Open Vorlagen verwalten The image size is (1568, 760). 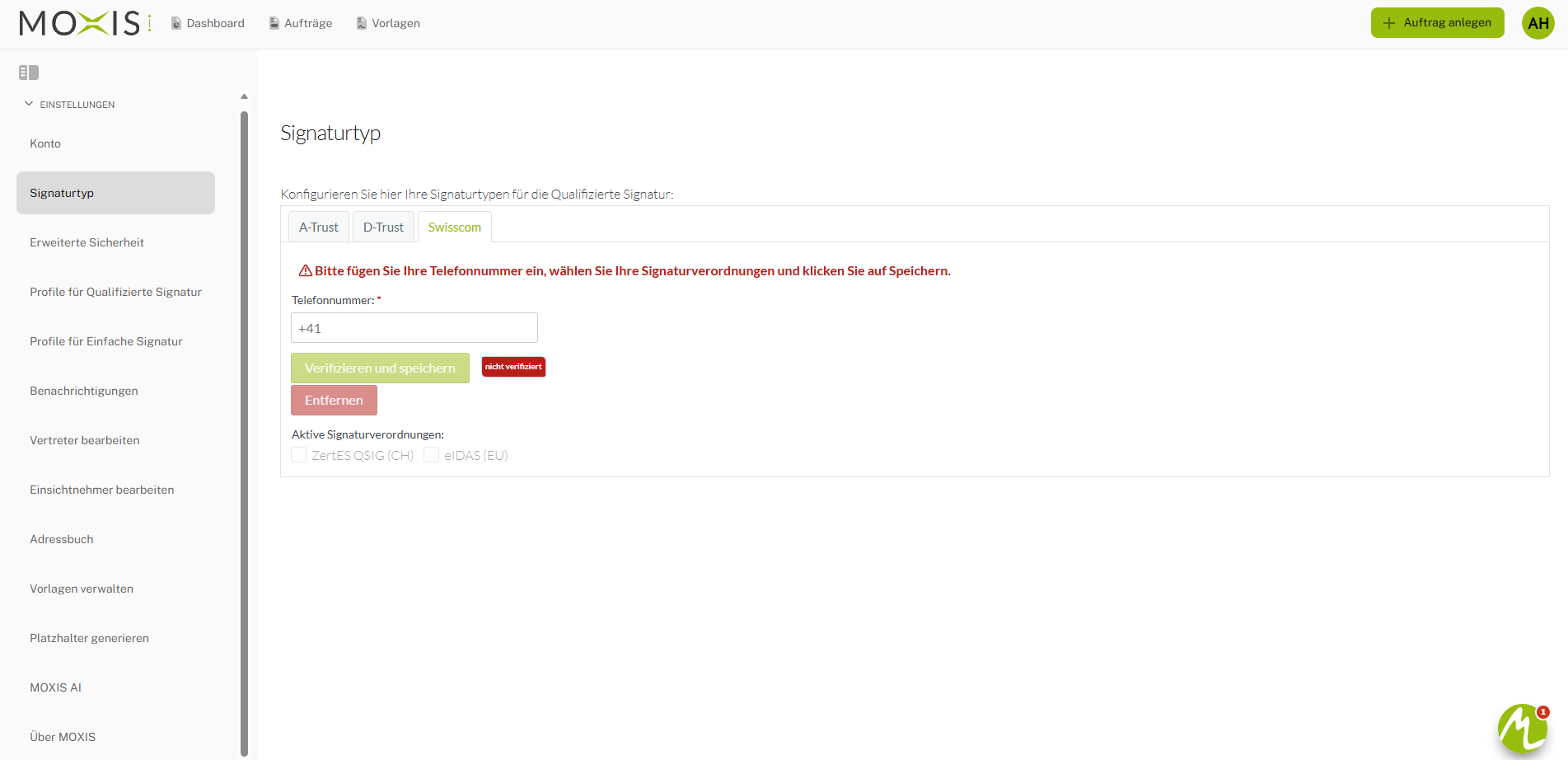tap(115, 589)
